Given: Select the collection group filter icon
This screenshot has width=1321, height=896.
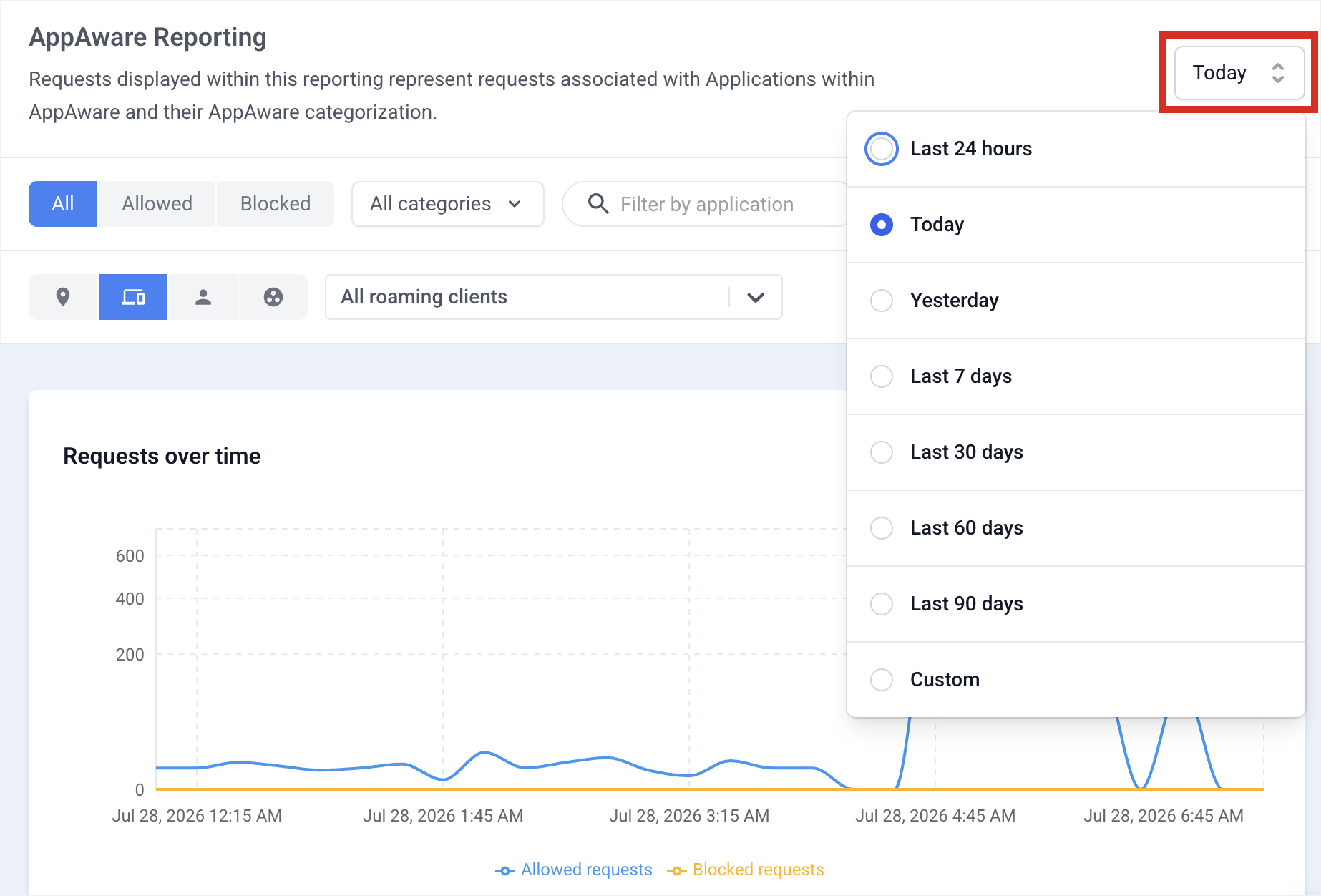Looking at the screenshot, I should tap(273, 297).
